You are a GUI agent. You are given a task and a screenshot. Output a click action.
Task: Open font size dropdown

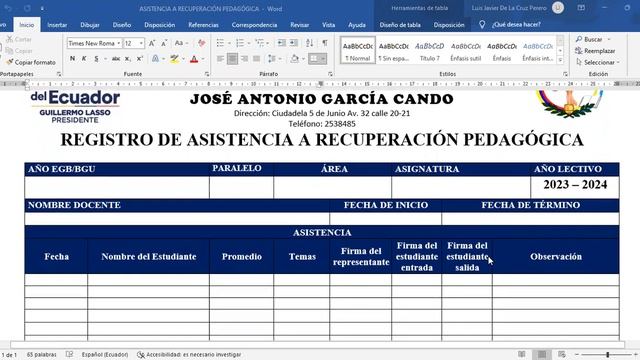click(141, 43)
